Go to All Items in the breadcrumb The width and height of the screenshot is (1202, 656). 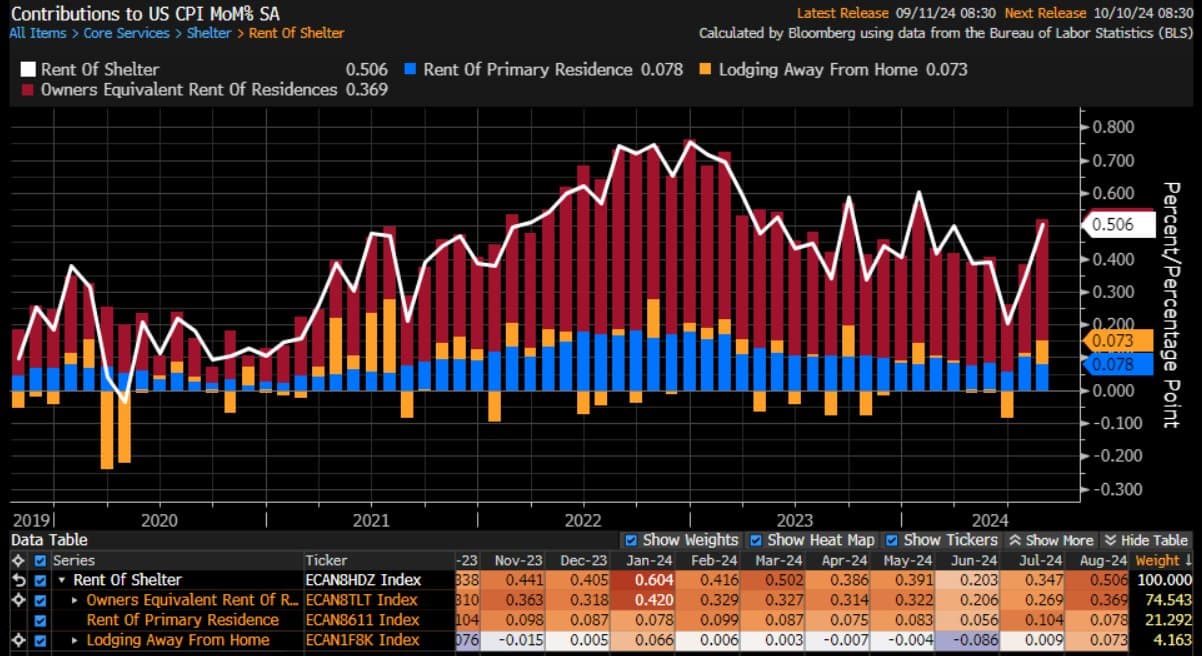coord(38,33)
